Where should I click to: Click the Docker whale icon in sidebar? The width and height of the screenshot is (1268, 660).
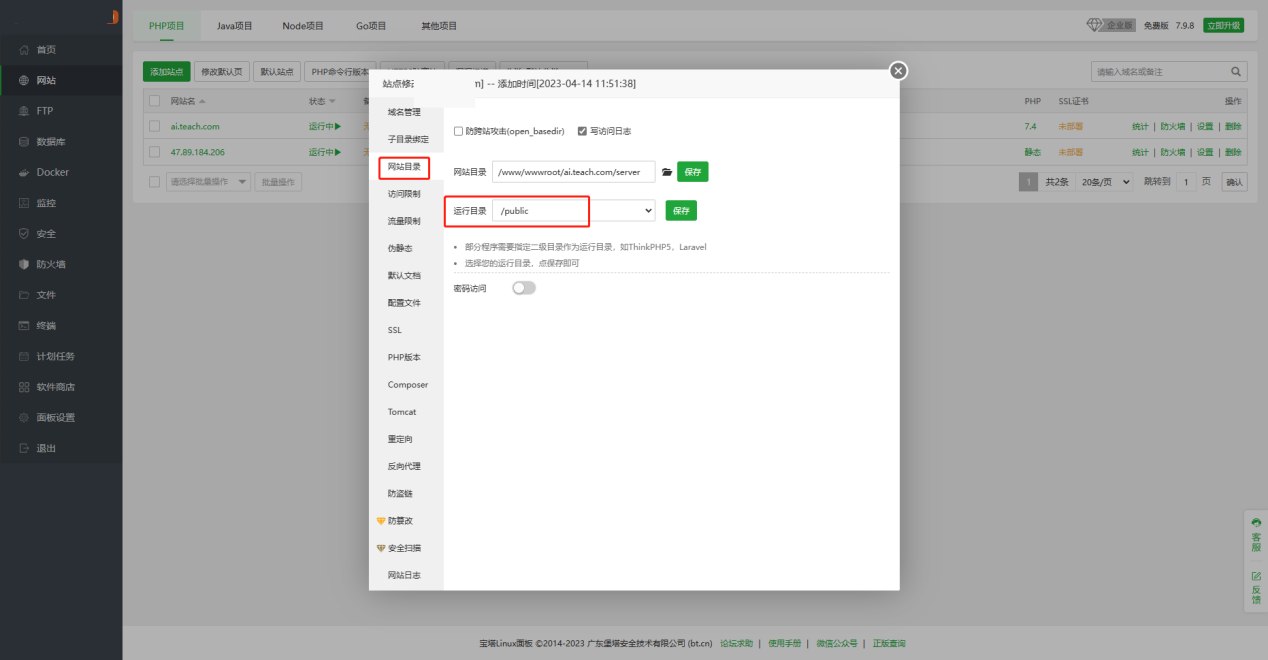25,172
